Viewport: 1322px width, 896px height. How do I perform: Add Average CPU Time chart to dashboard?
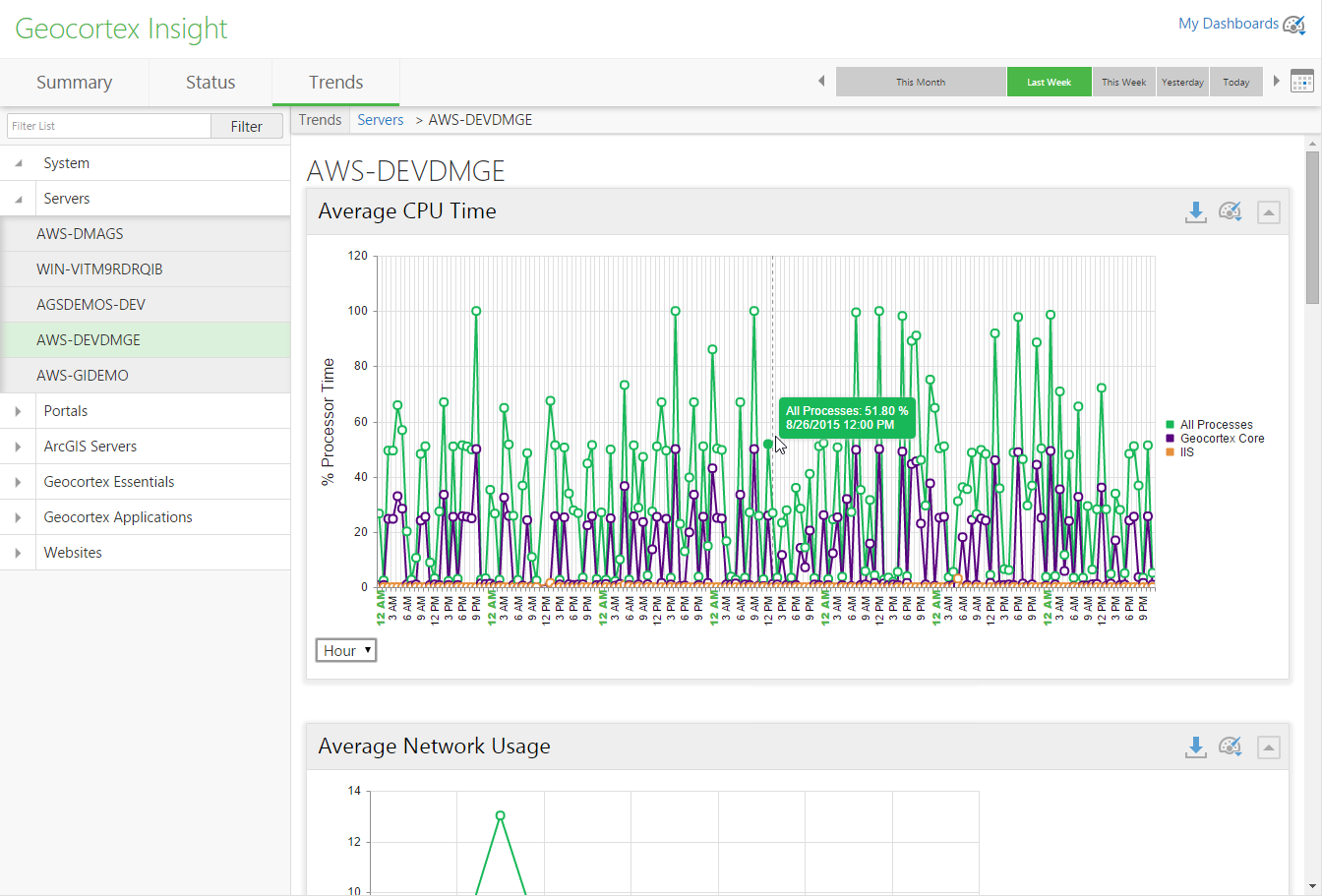point(1231,211)
